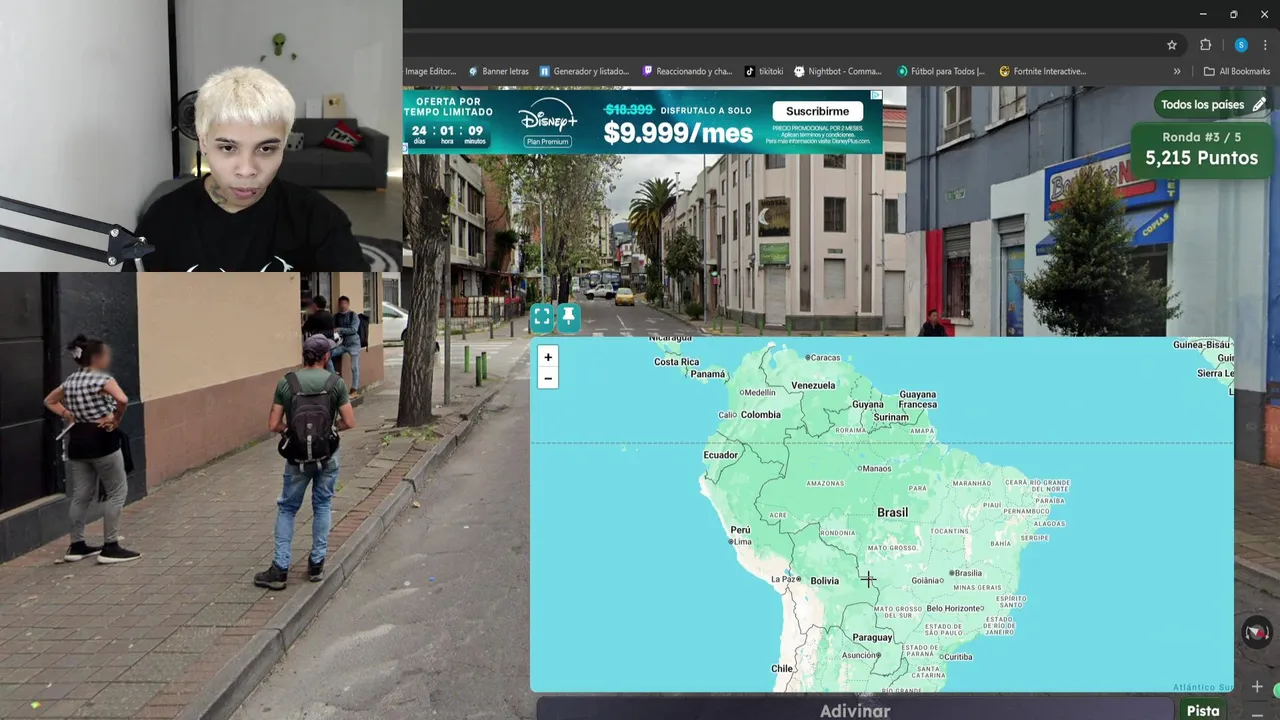Open the Chrome extensions puzzle icon

coord(1205,45)
